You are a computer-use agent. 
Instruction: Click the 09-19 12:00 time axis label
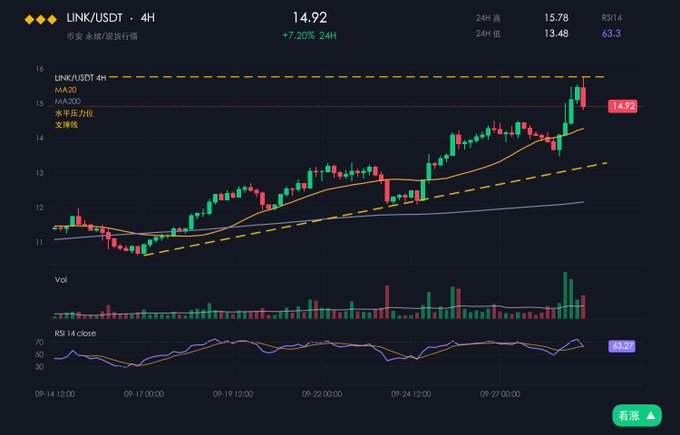pos(233,394)
